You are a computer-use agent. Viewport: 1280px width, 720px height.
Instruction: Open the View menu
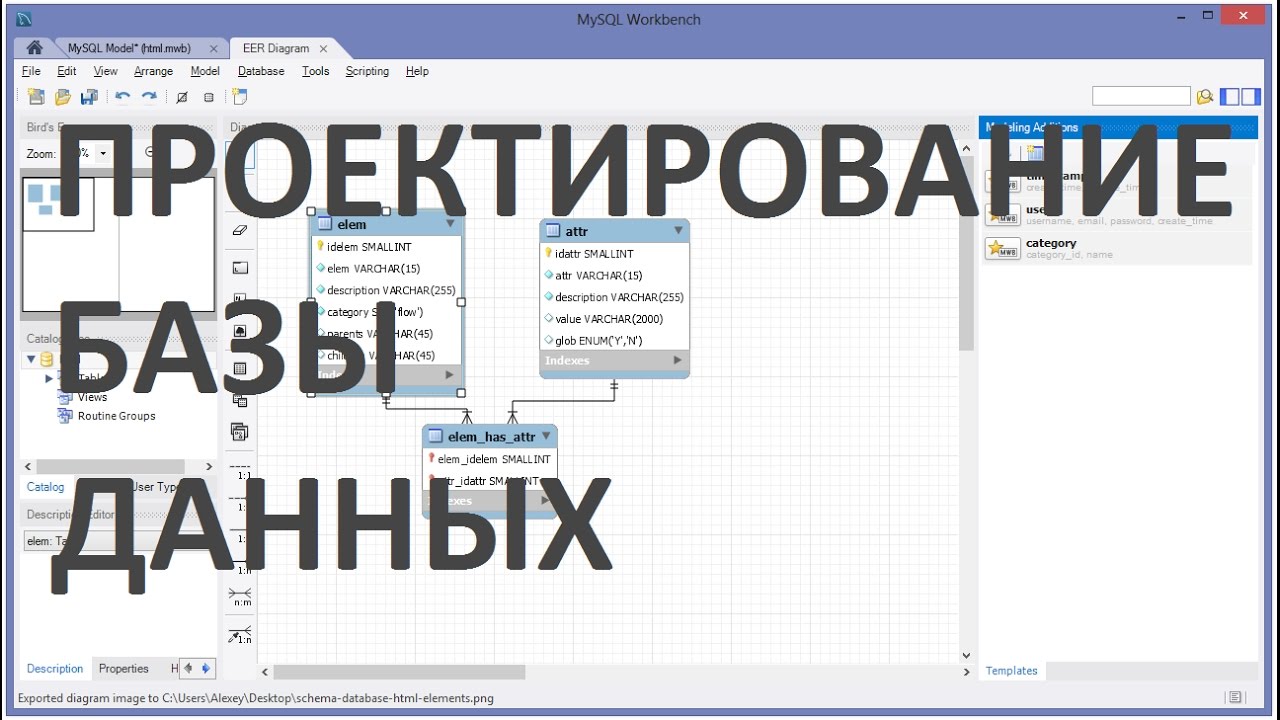105,71
